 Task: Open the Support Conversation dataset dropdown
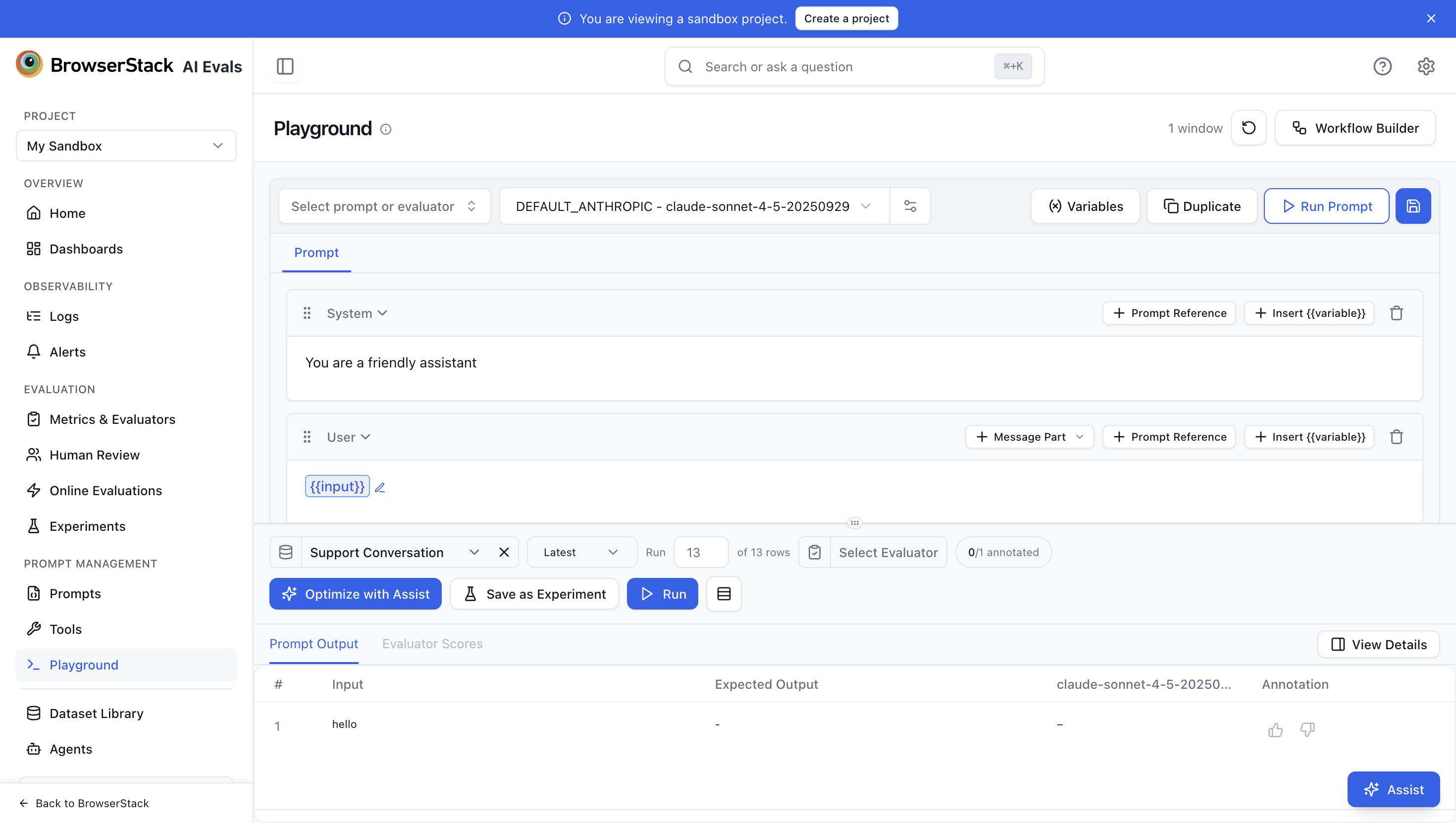[395, 552]
